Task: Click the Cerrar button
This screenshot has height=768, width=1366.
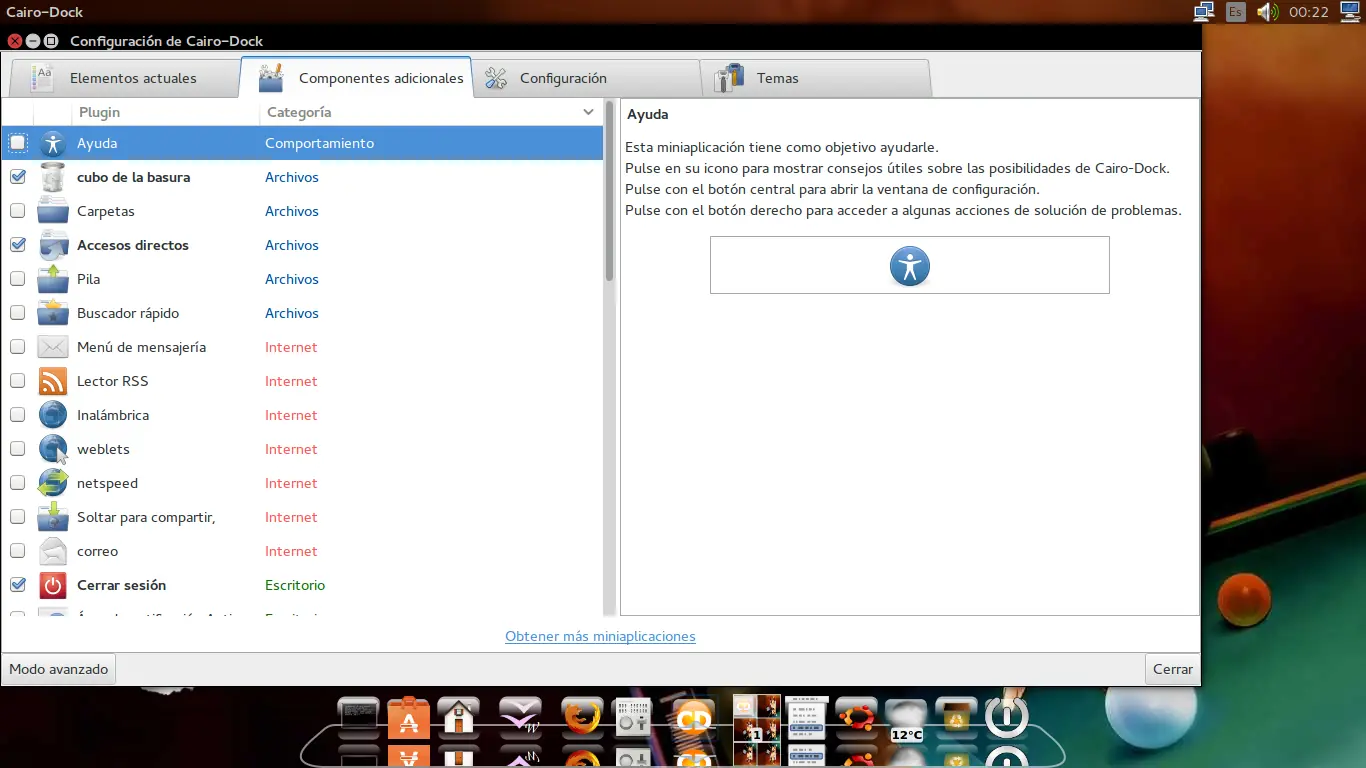Action: [1172, 669]
